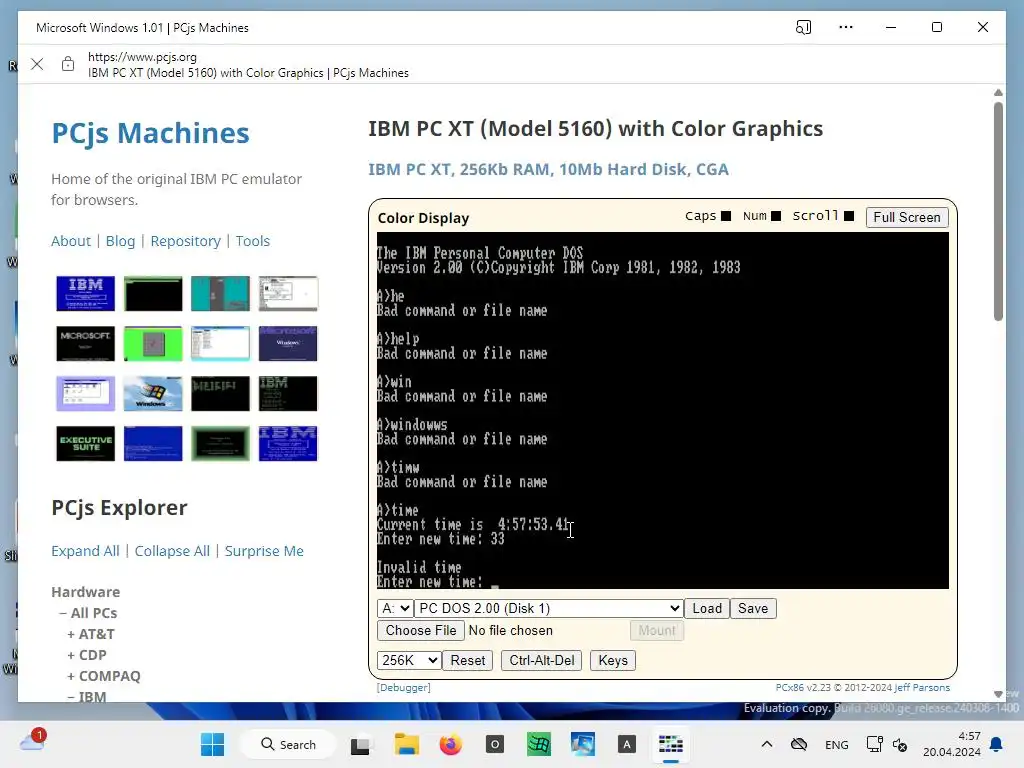The width and height of the screenshot is (1024, 768).
Task: Open the IBM PC XT, 256Kb RAM link
Action: click(x=548, y=169)
